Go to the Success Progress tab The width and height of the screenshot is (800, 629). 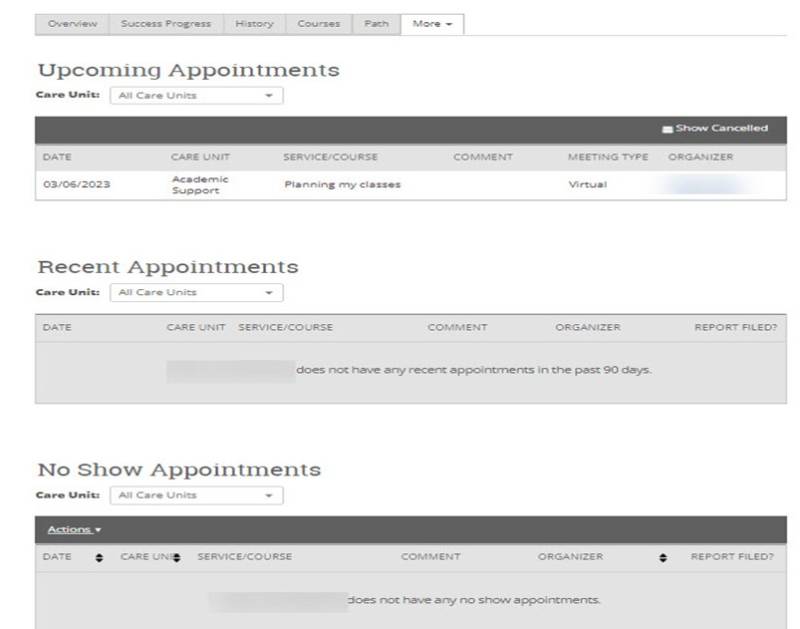pos(166,24)
